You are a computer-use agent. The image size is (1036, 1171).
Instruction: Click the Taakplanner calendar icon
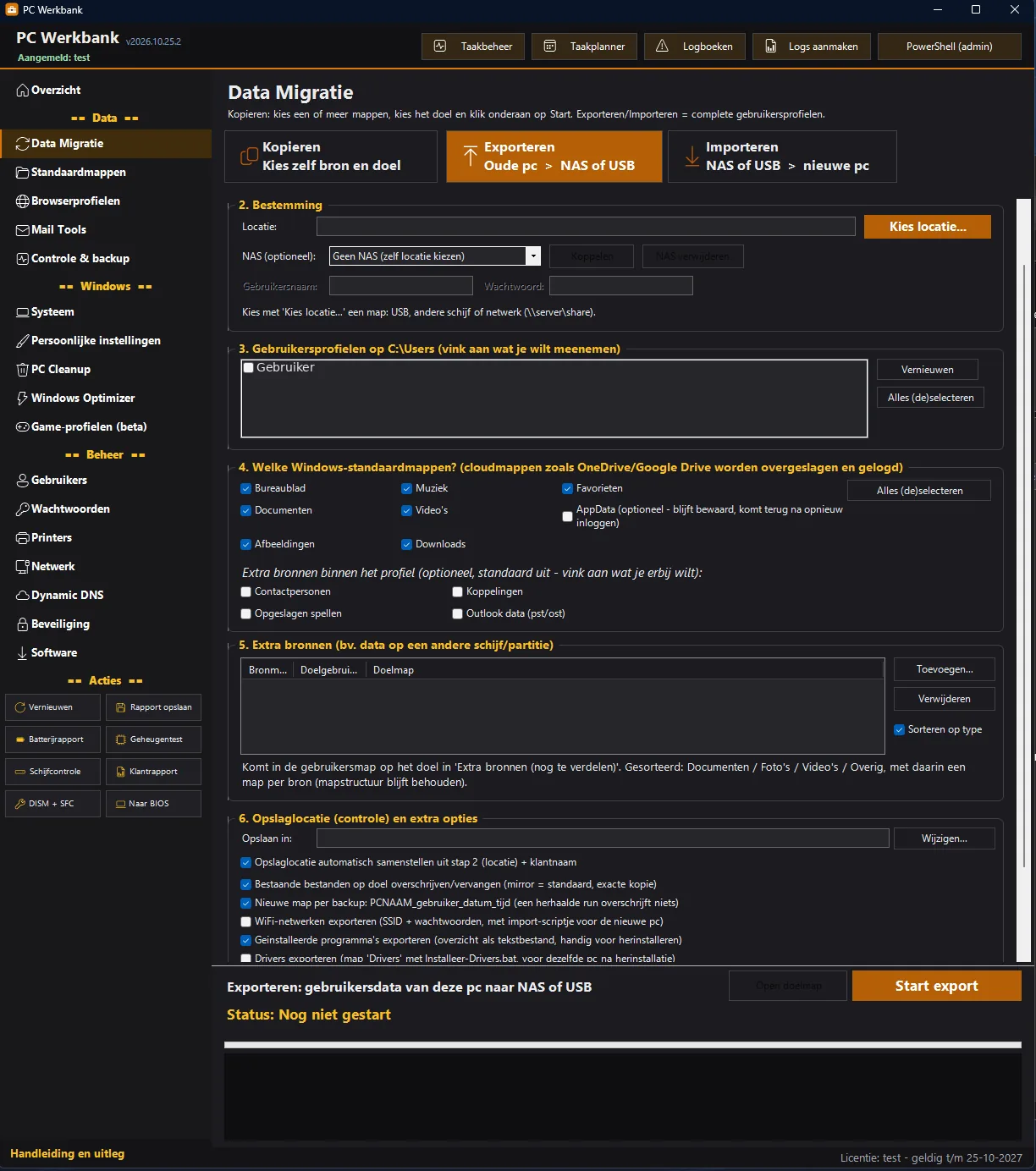click(x=549, y=47)
